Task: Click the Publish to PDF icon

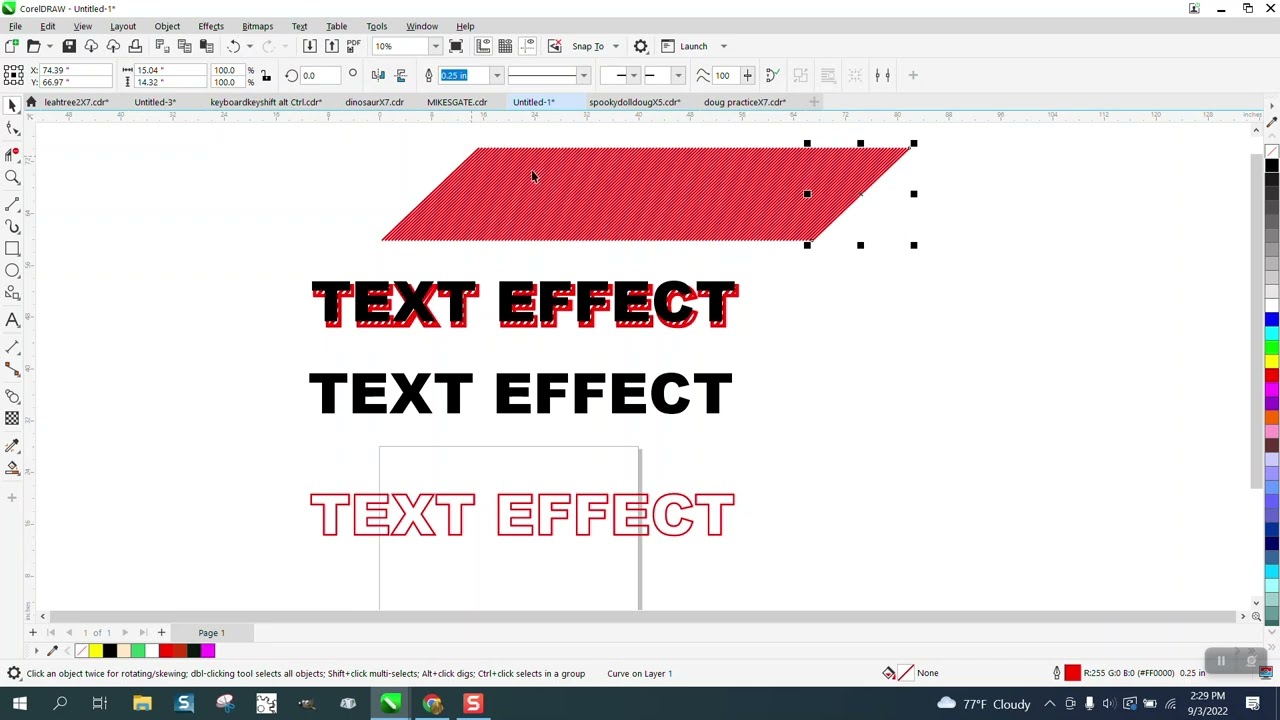Action: (353, 46)
